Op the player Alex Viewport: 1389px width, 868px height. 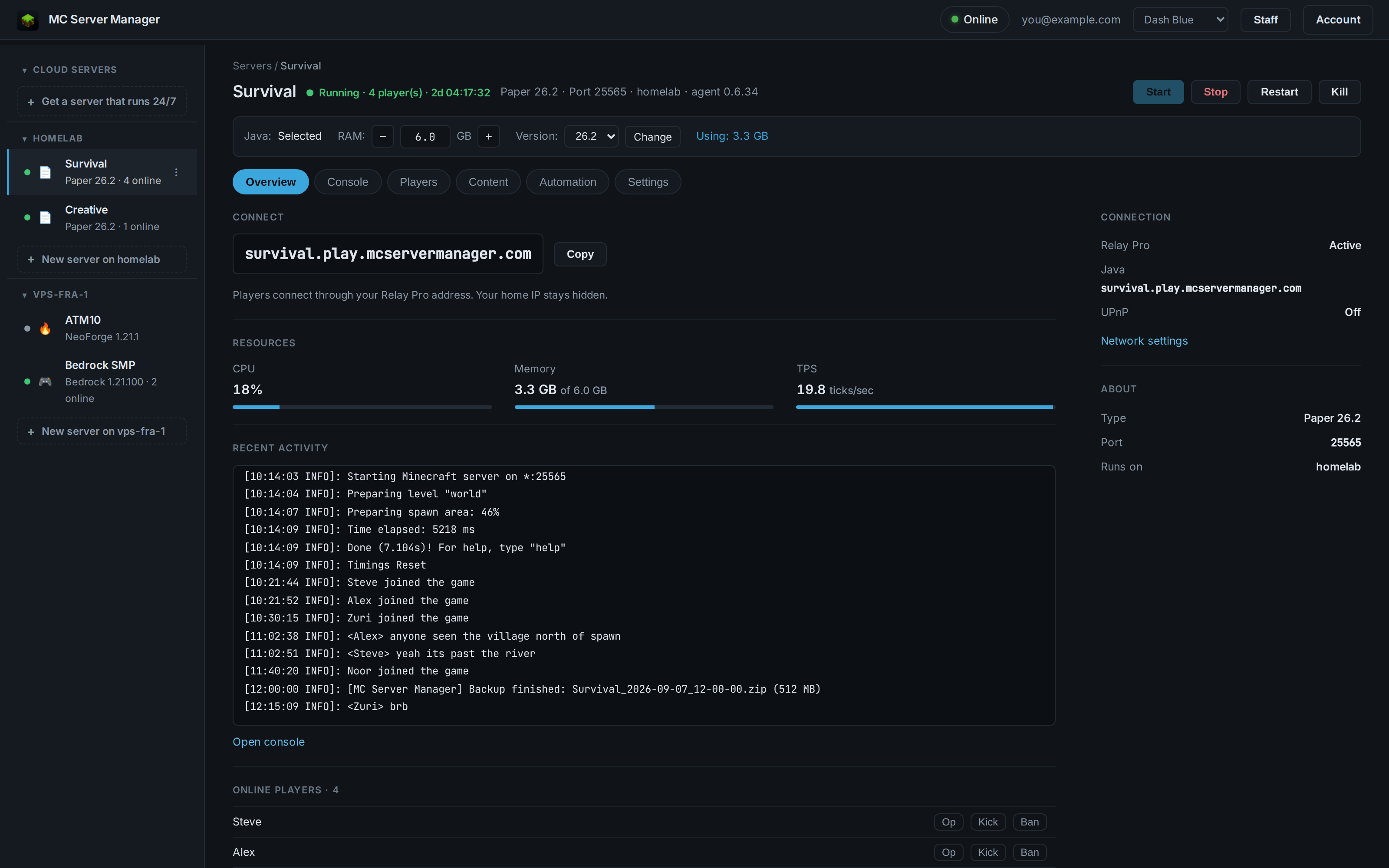948,852
